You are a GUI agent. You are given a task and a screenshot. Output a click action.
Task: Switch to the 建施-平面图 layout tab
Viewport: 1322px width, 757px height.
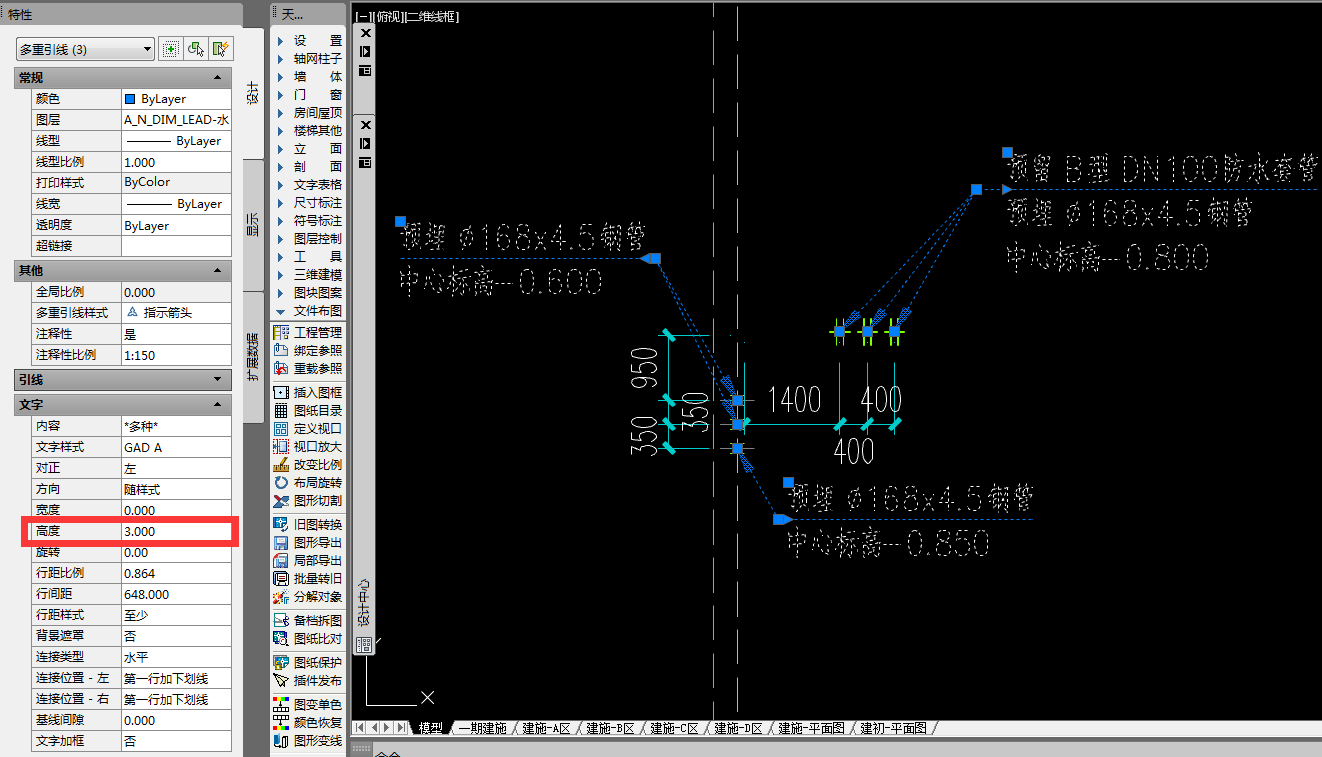point(812,728)
